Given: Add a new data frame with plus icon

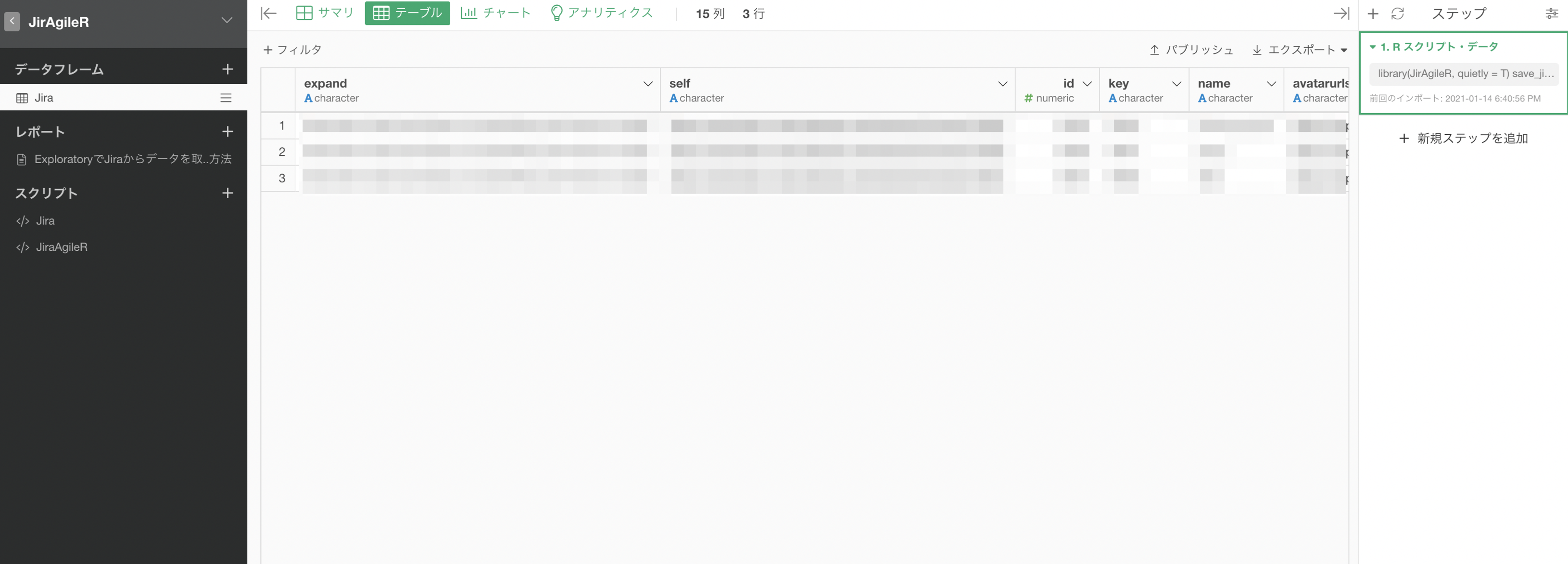Looking at the screenshot, I should pyautogui.click(x=227, y=69).
